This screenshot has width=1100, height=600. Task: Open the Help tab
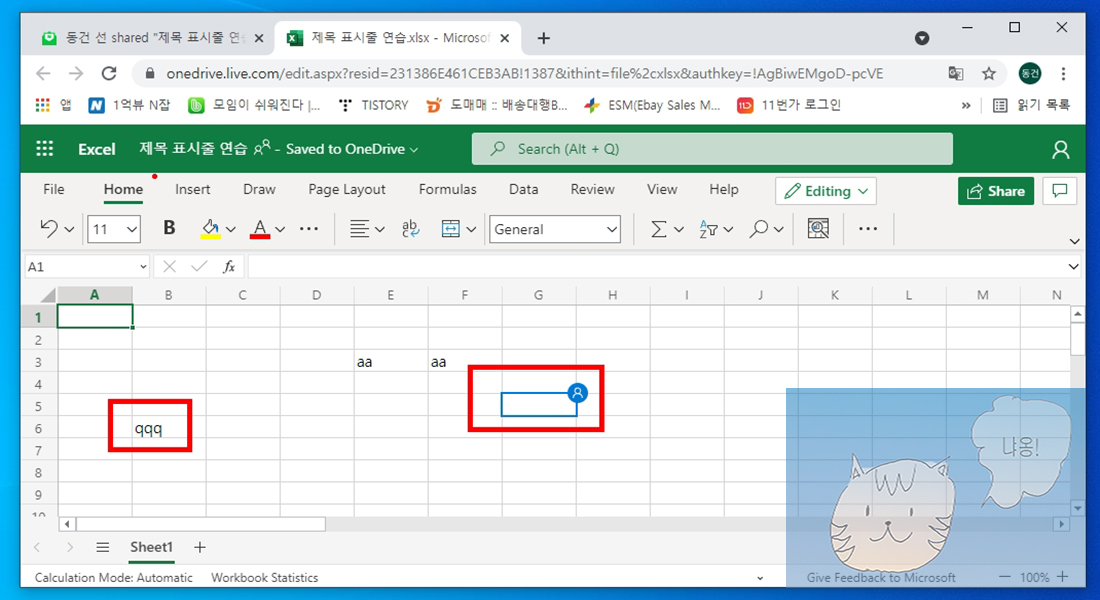click(x=723, y=189)
